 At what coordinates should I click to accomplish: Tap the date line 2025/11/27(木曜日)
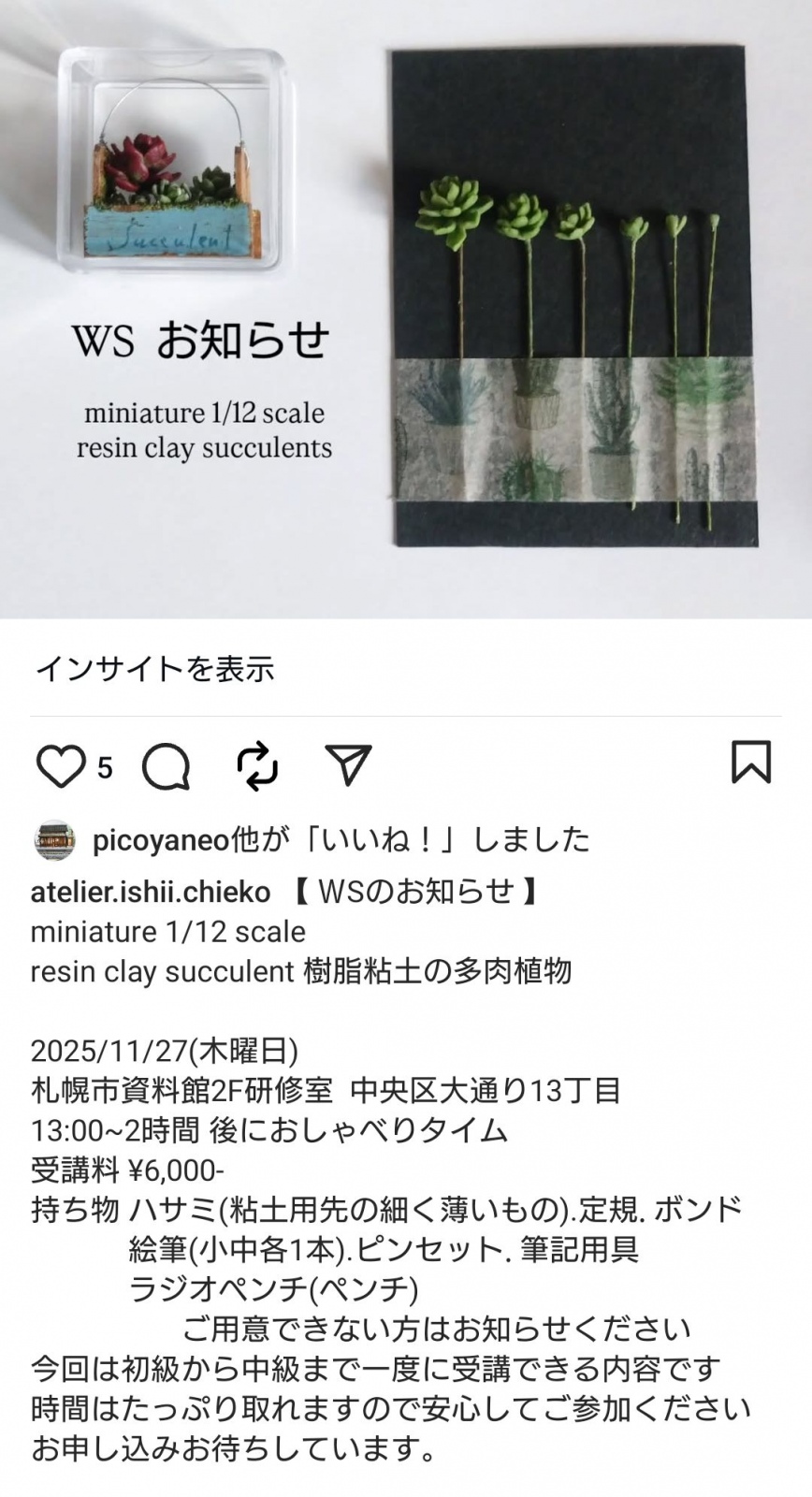coord(165,1051)
